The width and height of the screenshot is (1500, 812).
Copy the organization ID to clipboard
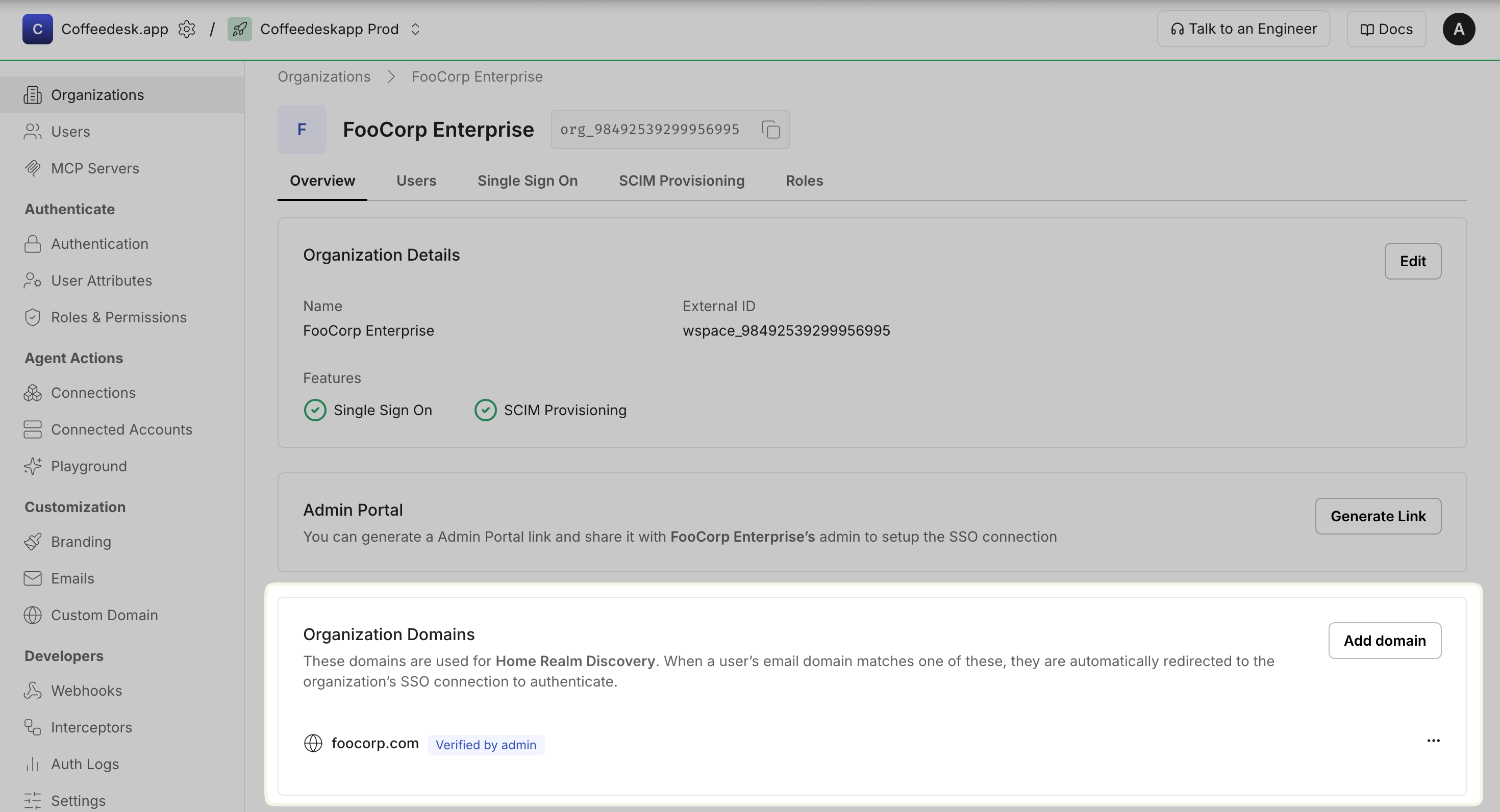click(x=770, y=129)
